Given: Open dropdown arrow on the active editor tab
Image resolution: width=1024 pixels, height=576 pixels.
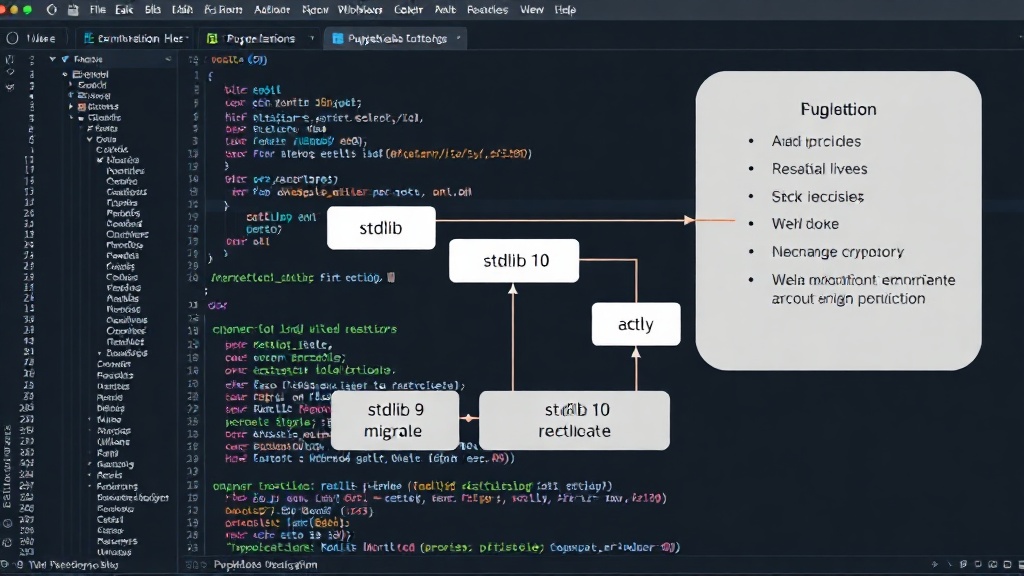Looking at the screenshot, I should pos(458,38).
